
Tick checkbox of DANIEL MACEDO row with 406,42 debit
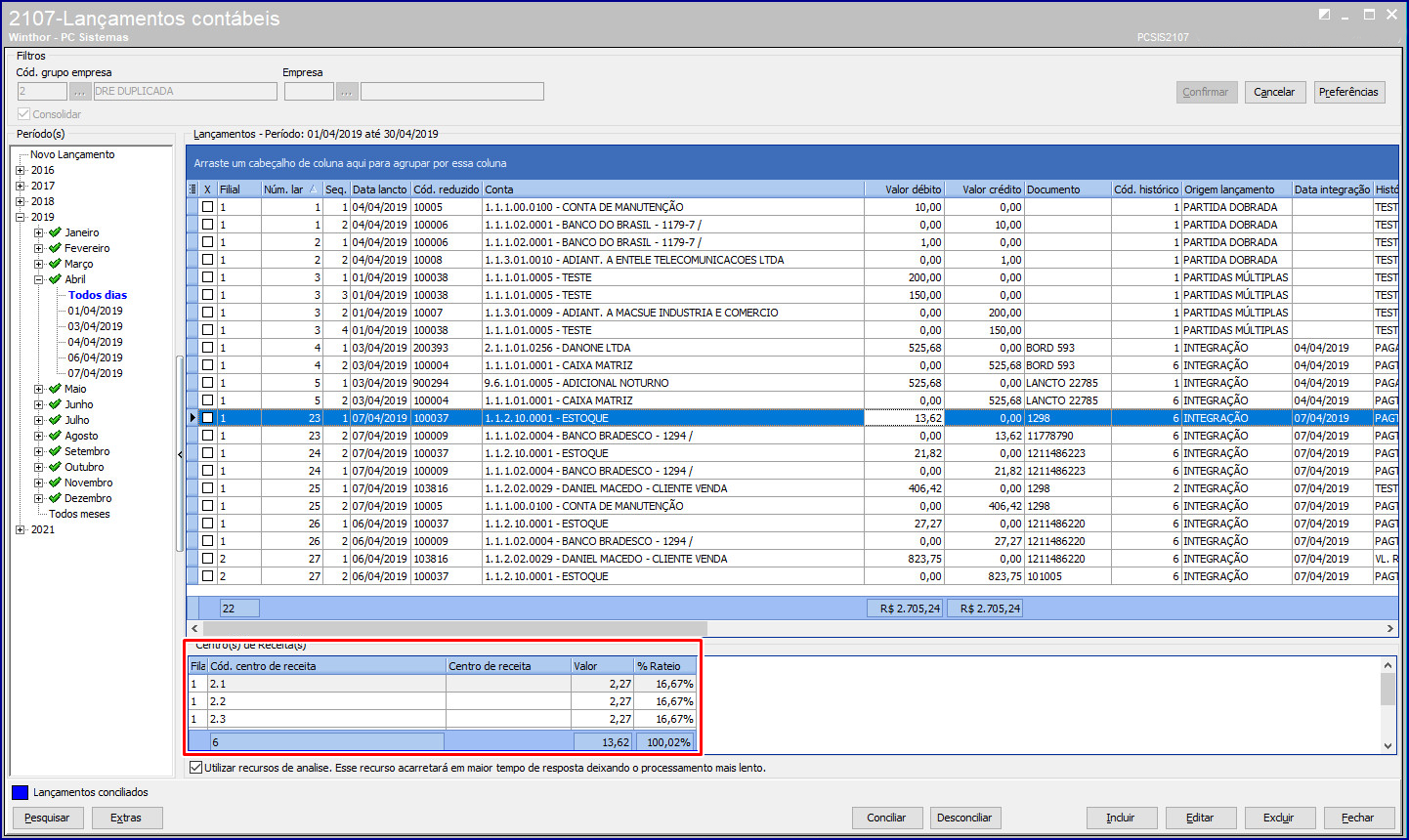coord(207,488)
